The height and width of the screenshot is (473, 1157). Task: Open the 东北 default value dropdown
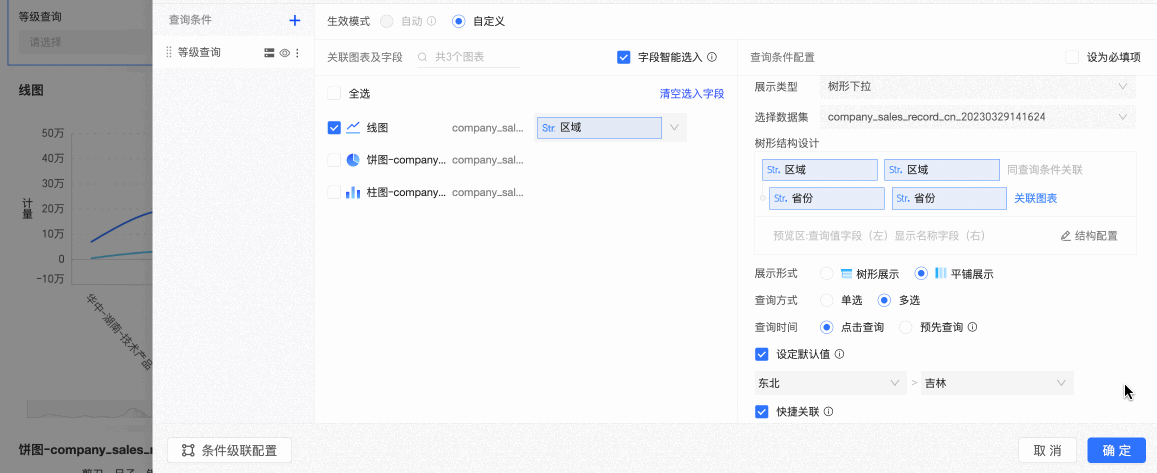[x=828, y=383]
